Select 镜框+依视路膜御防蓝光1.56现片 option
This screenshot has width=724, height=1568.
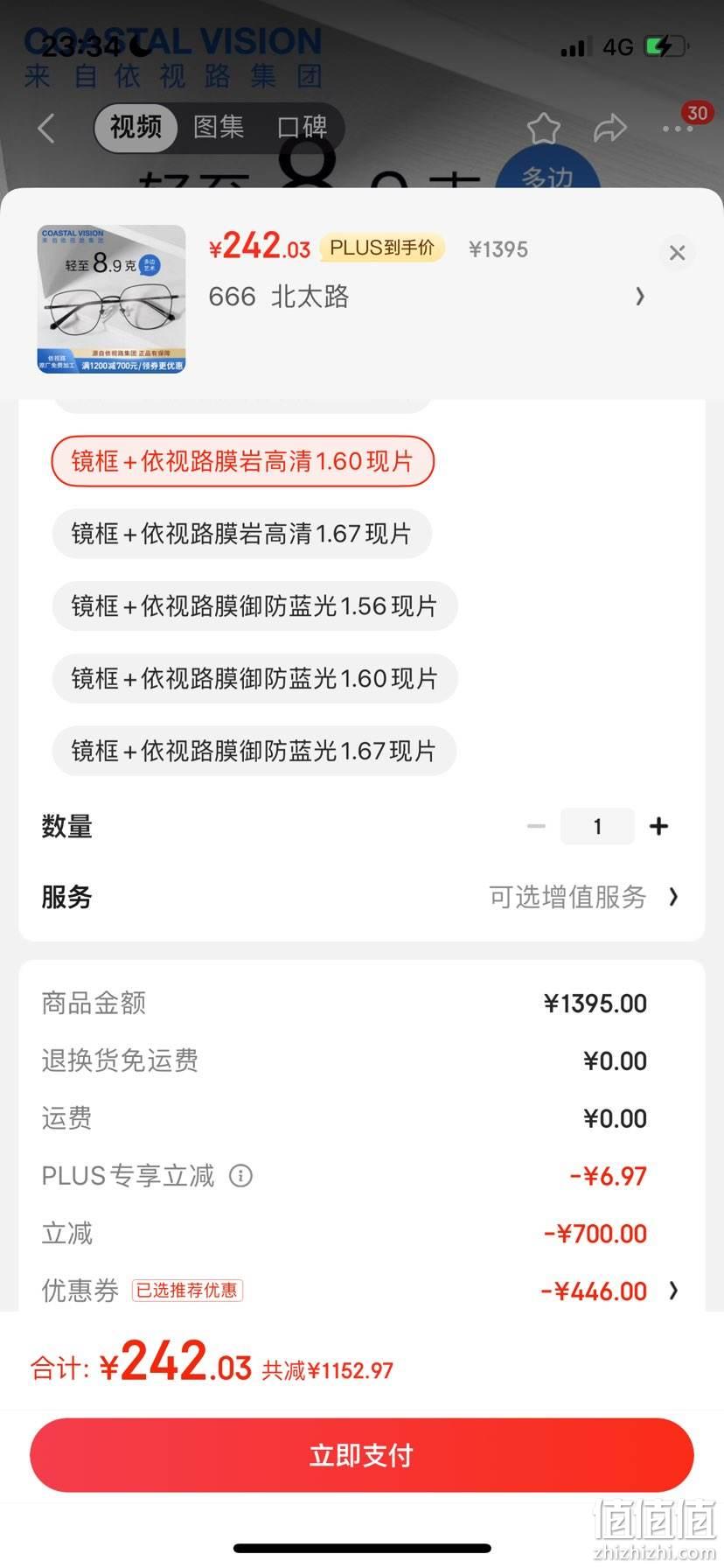pyautogui.click(x=255, y=606)
